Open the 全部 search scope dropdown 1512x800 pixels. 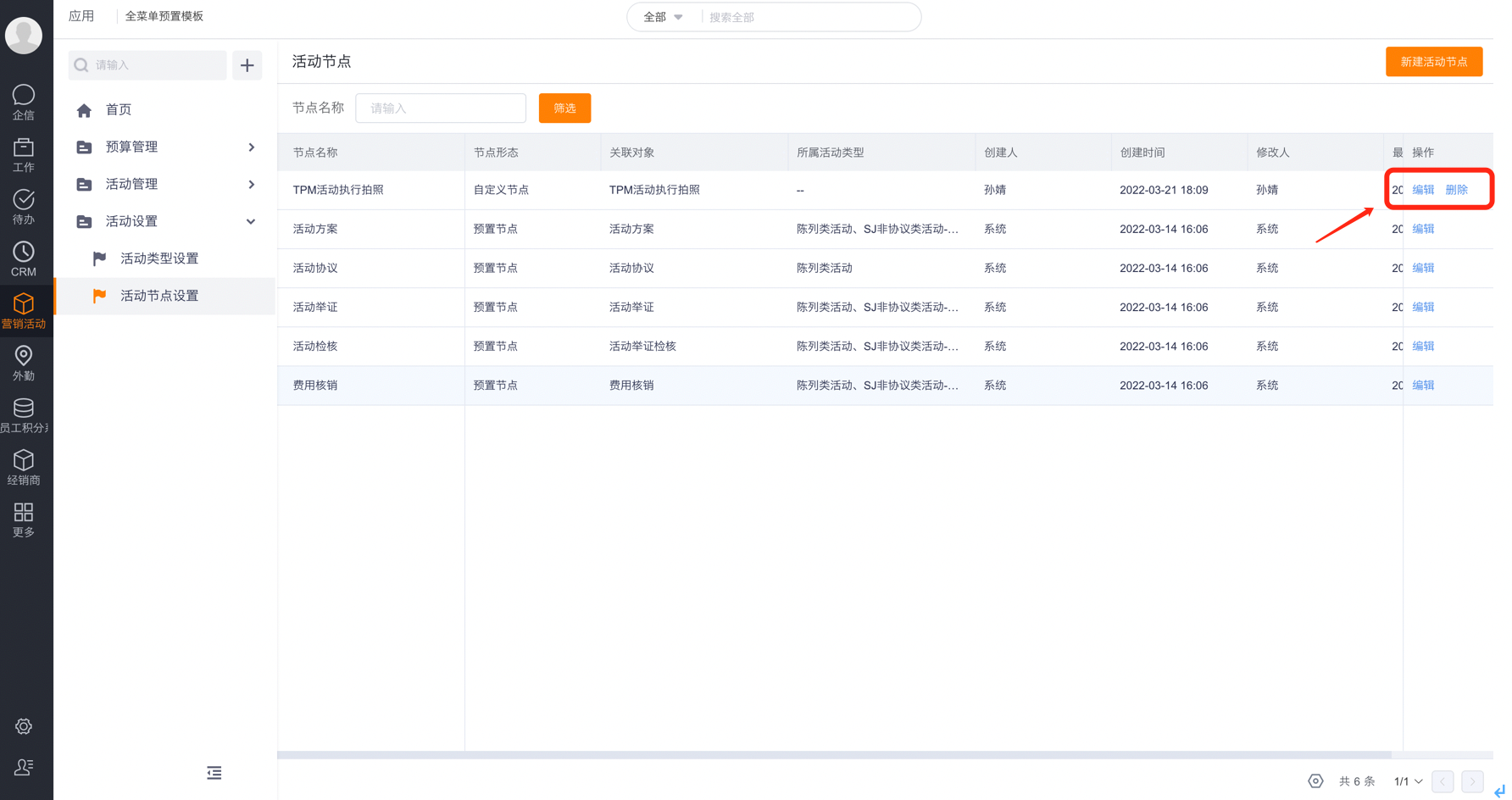[x=663, y=17]
